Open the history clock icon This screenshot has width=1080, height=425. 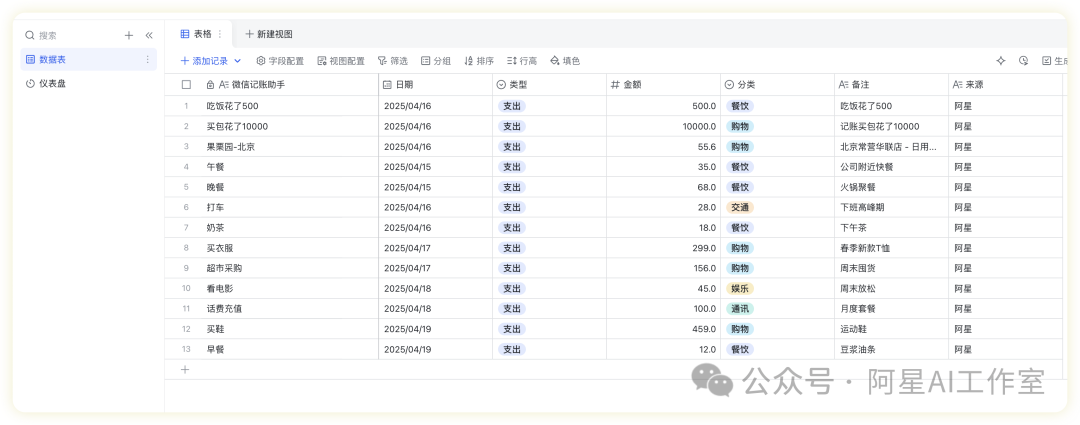[1023, 61]
